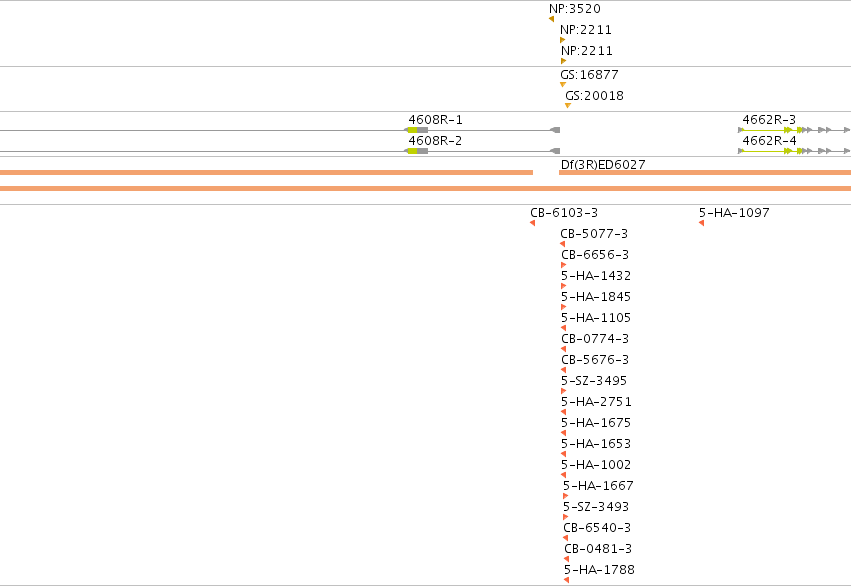This screenshot has width=851, height=586.
Task: Click the yellow-green exon box of 4608R-2
Action: [412, 151]
